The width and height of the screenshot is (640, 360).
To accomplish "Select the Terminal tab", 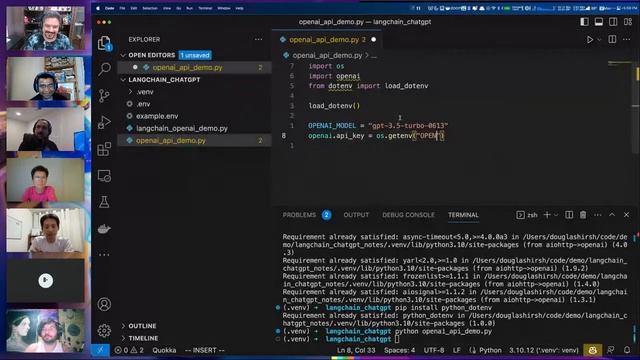I will [463, 215].
